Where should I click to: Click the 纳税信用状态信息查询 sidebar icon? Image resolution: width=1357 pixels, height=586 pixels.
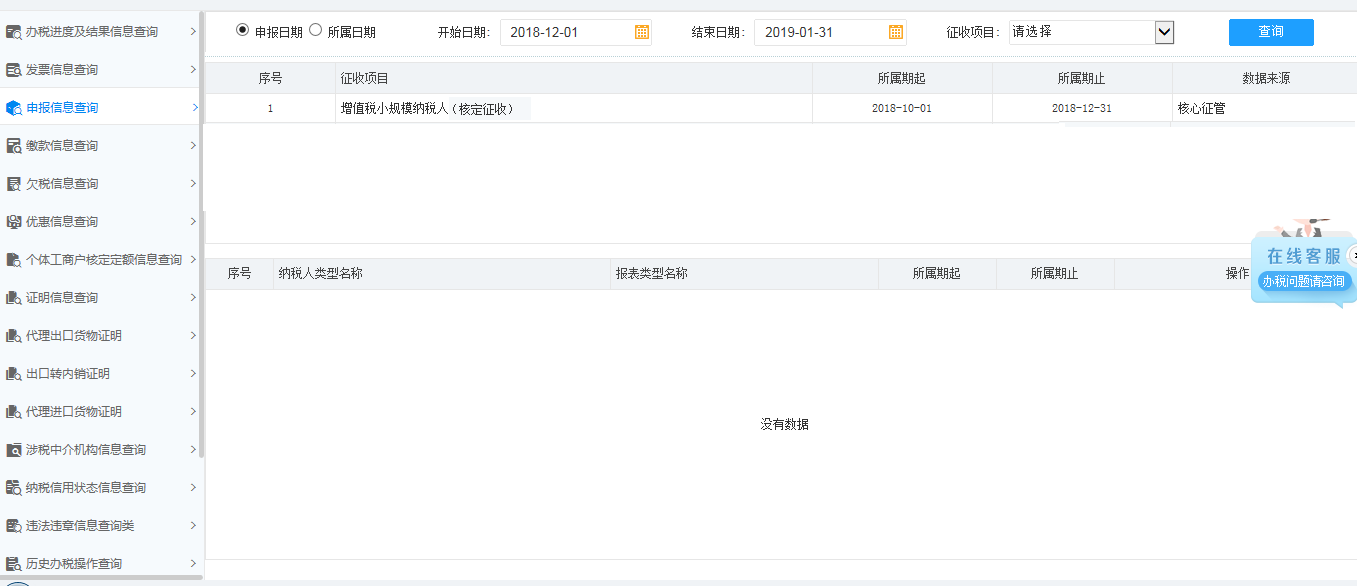tap(14, 488)
